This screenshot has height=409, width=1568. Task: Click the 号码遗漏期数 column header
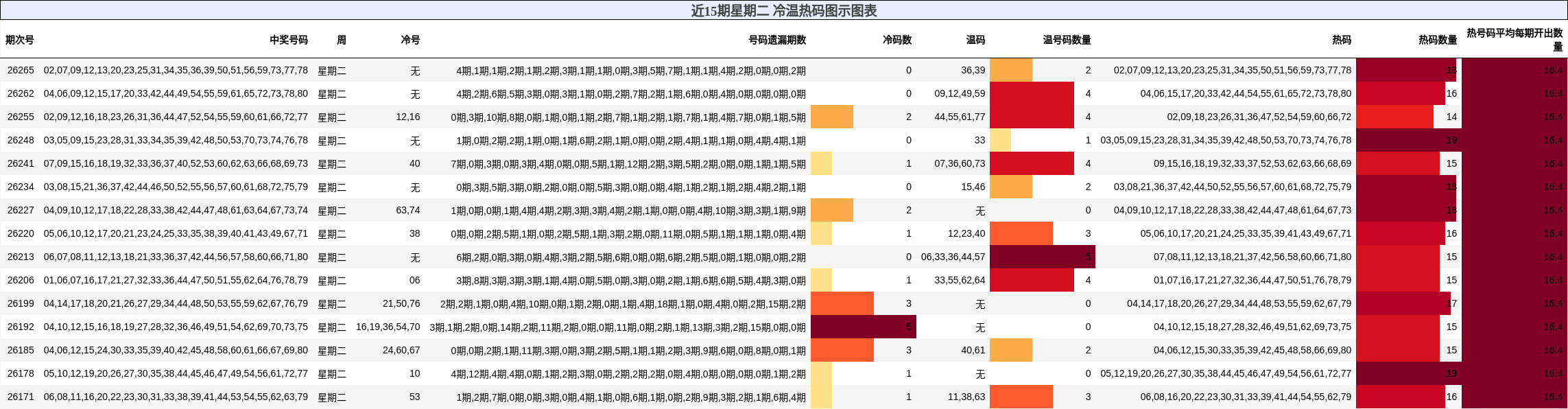click(777, 40)
